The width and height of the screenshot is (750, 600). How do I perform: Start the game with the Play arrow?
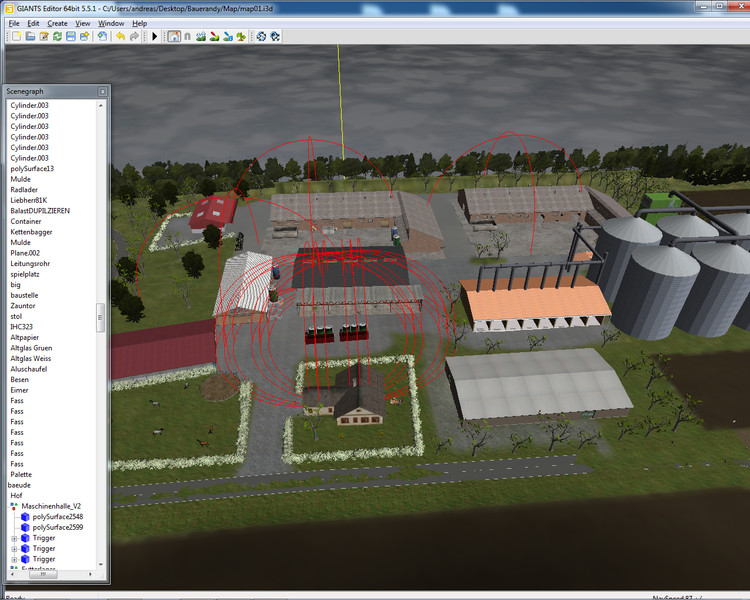pos(154,36)
